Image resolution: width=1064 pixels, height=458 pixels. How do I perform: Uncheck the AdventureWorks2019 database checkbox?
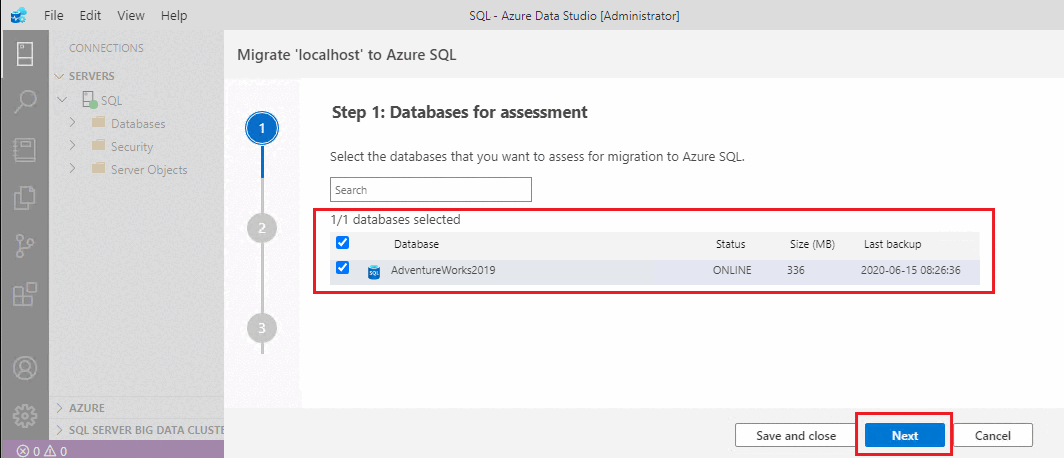343,268
